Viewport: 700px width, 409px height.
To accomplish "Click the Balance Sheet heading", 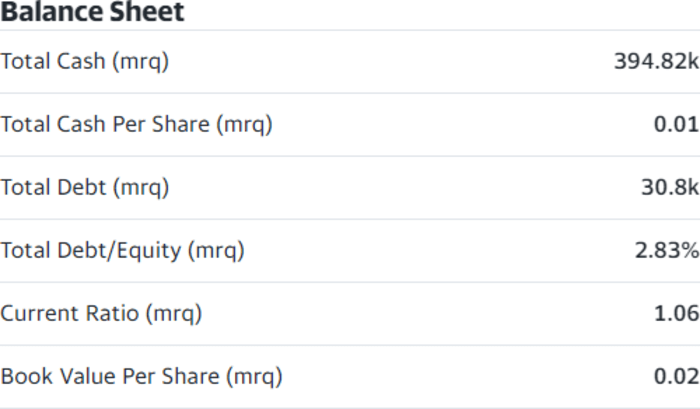I will (x=92, y=11).
